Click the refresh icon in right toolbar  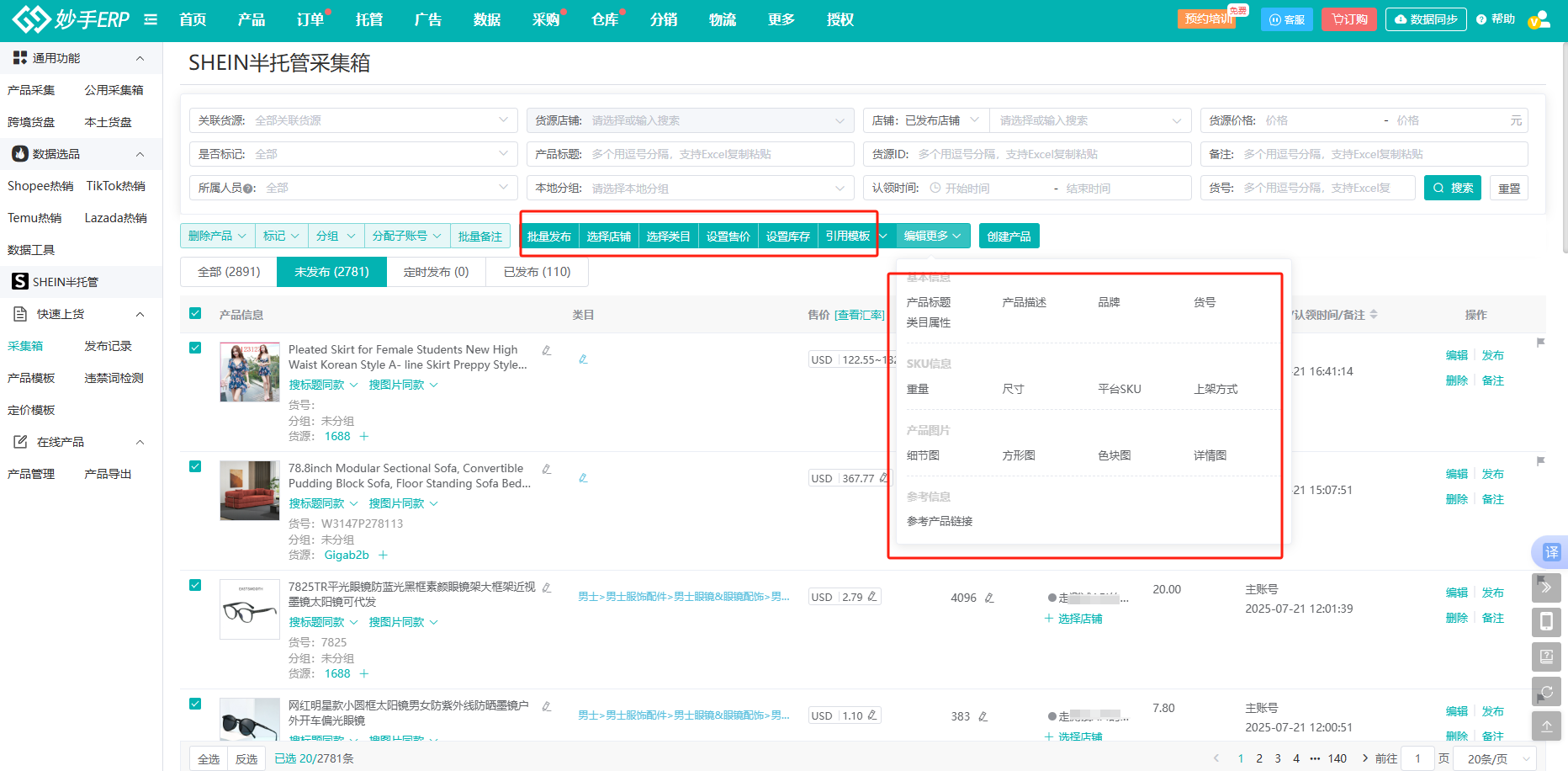[x=1546, y=692]
